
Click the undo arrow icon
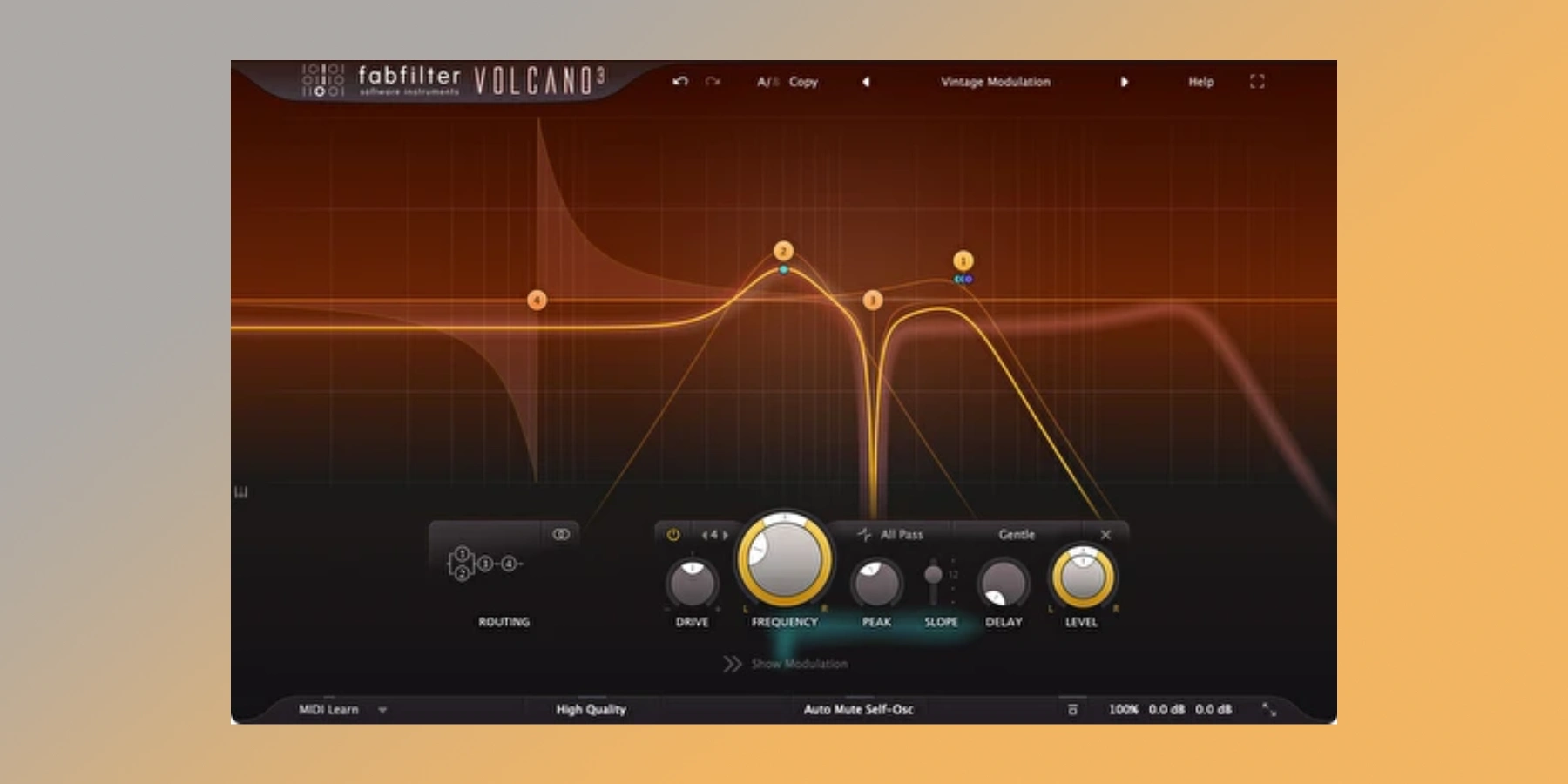coord(680,82)
